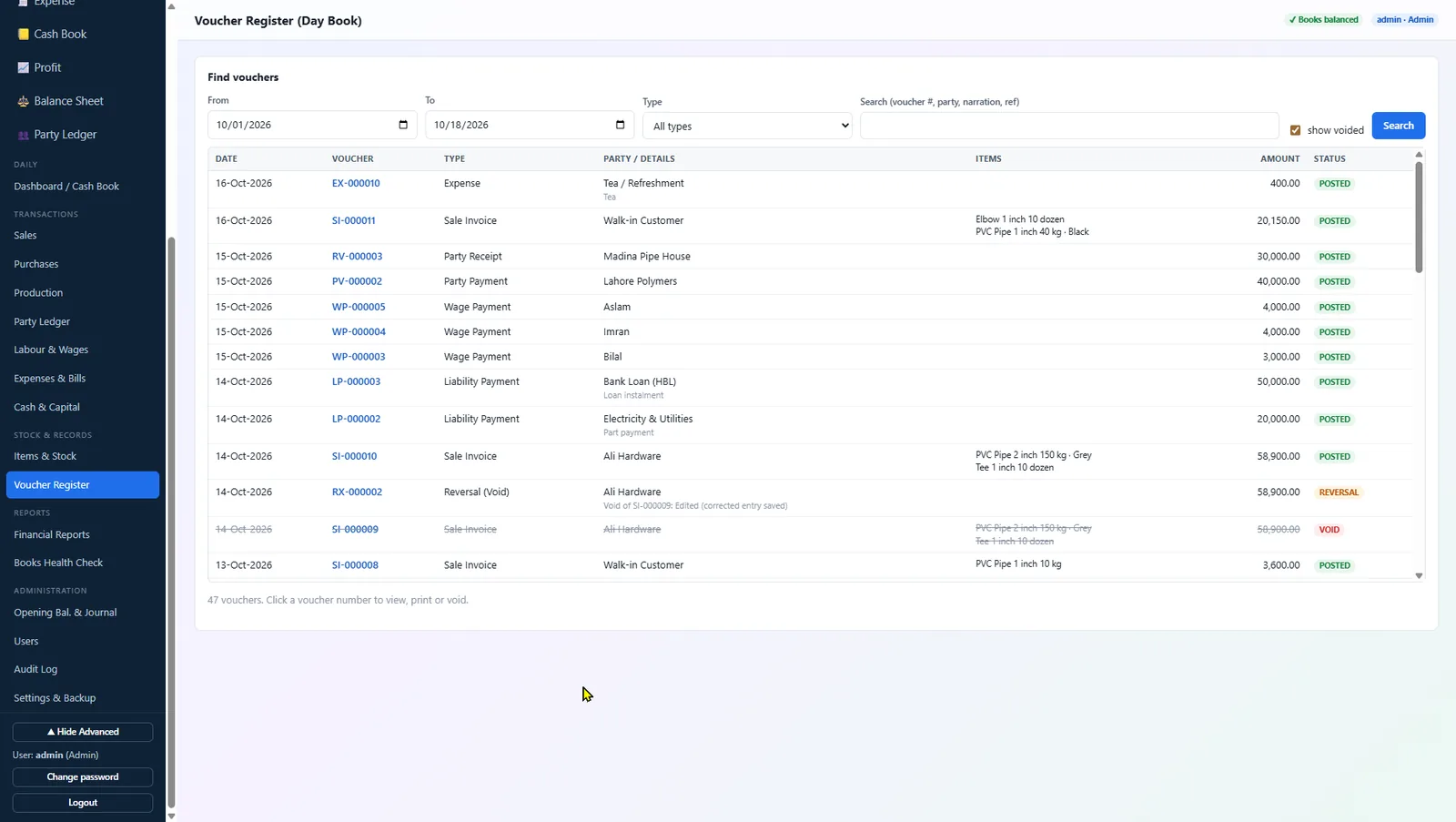The image size is (1456, 822).
Task: Open sale invoice SI-000011
Action: tap(354, 220)
